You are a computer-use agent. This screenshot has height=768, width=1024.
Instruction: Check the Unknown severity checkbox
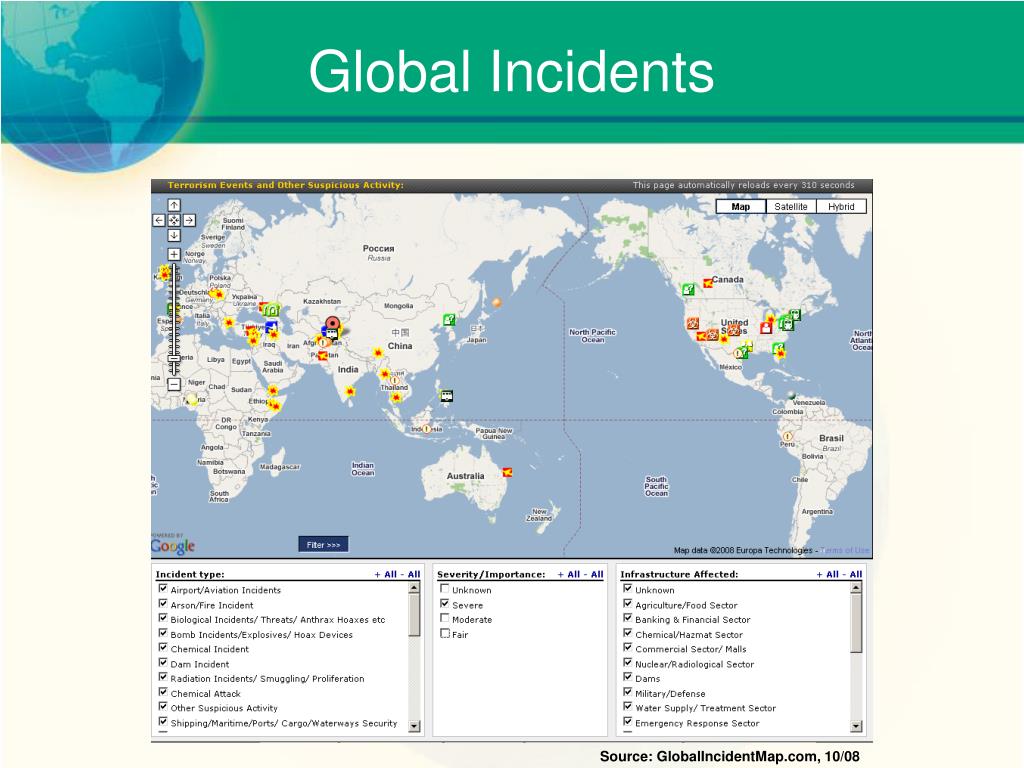445,588
